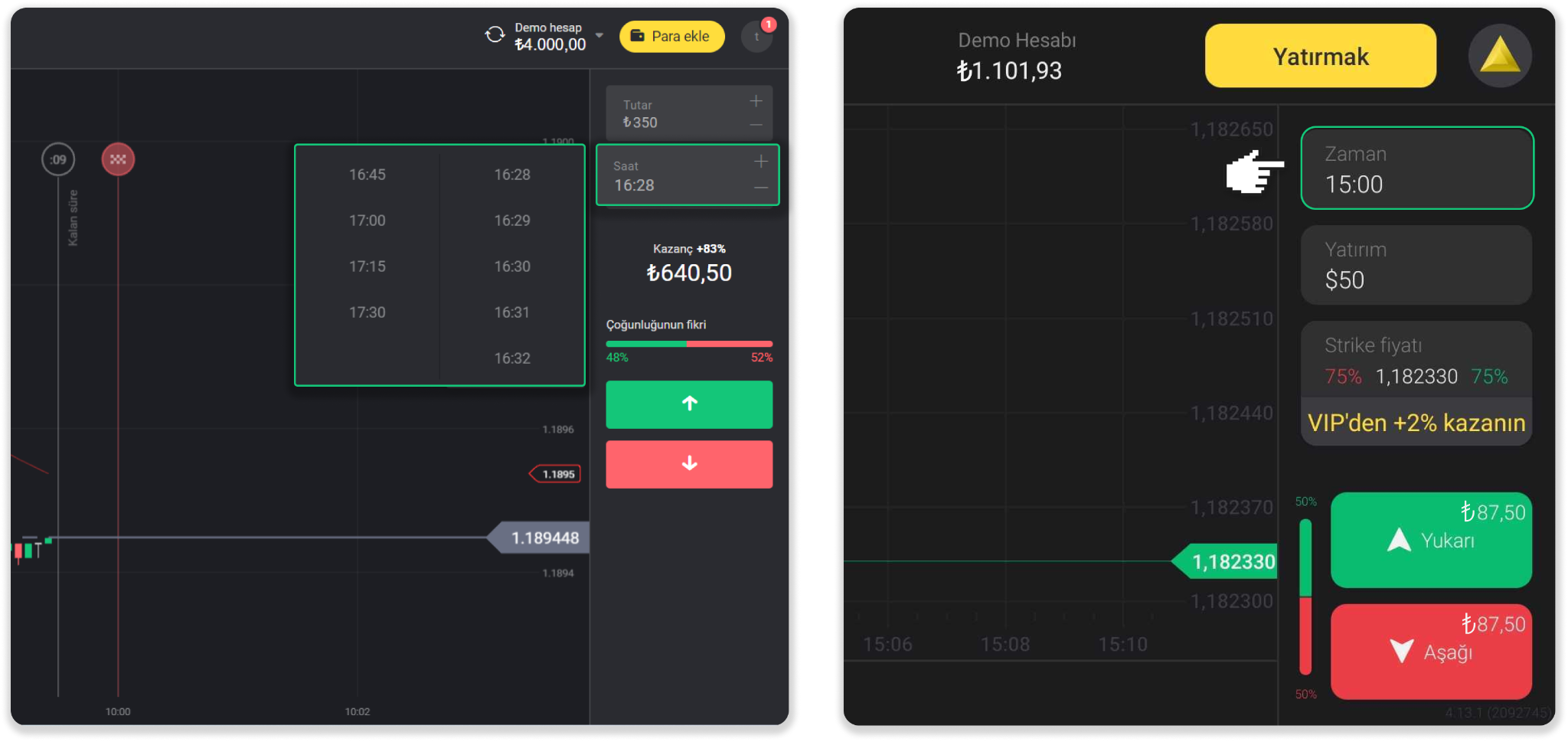Choose 16:45 from the time list

[367, 175]
